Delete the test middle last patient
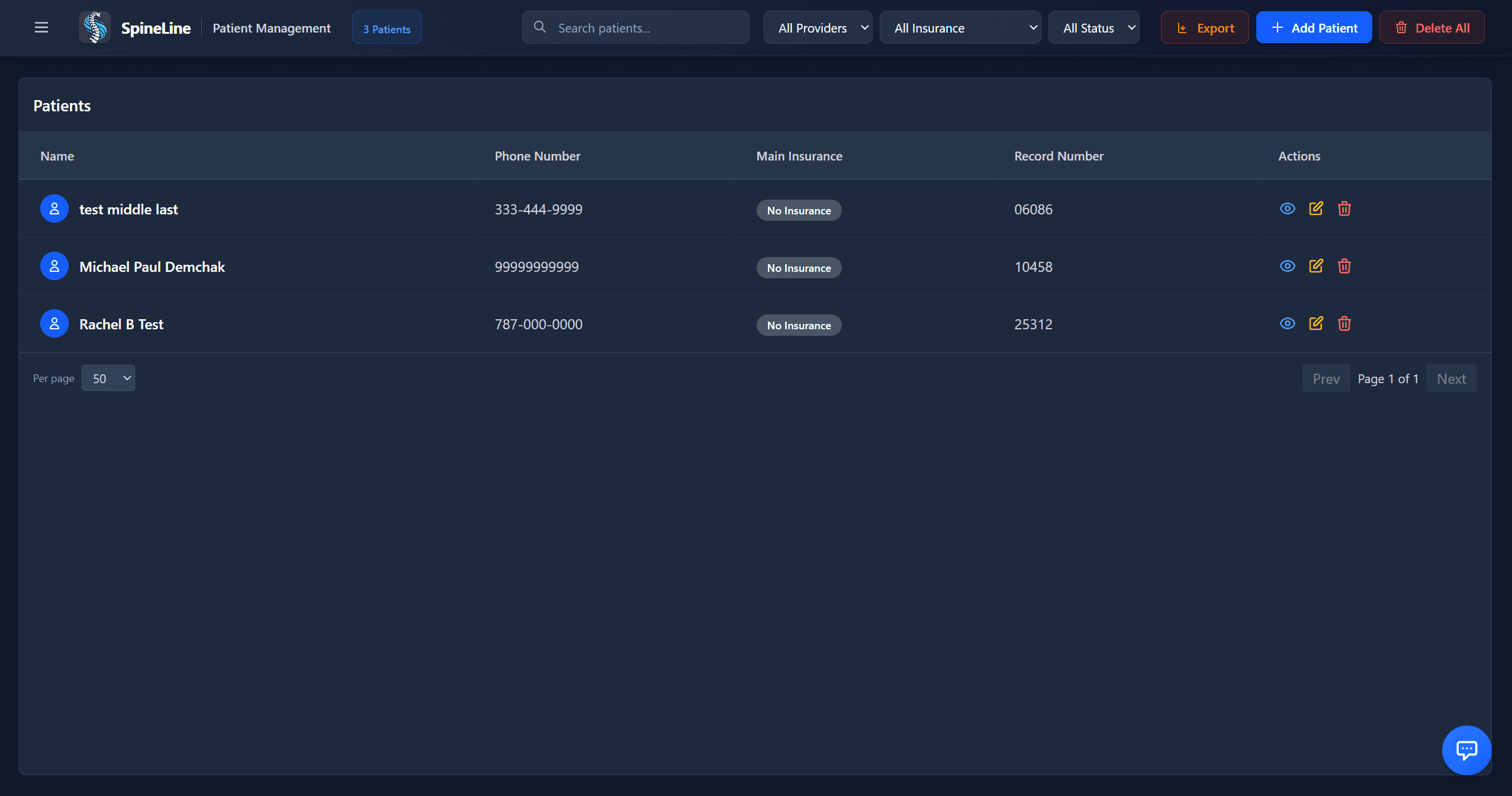The width and height of the screenshot is (1512, 796). coord(1344,208)
